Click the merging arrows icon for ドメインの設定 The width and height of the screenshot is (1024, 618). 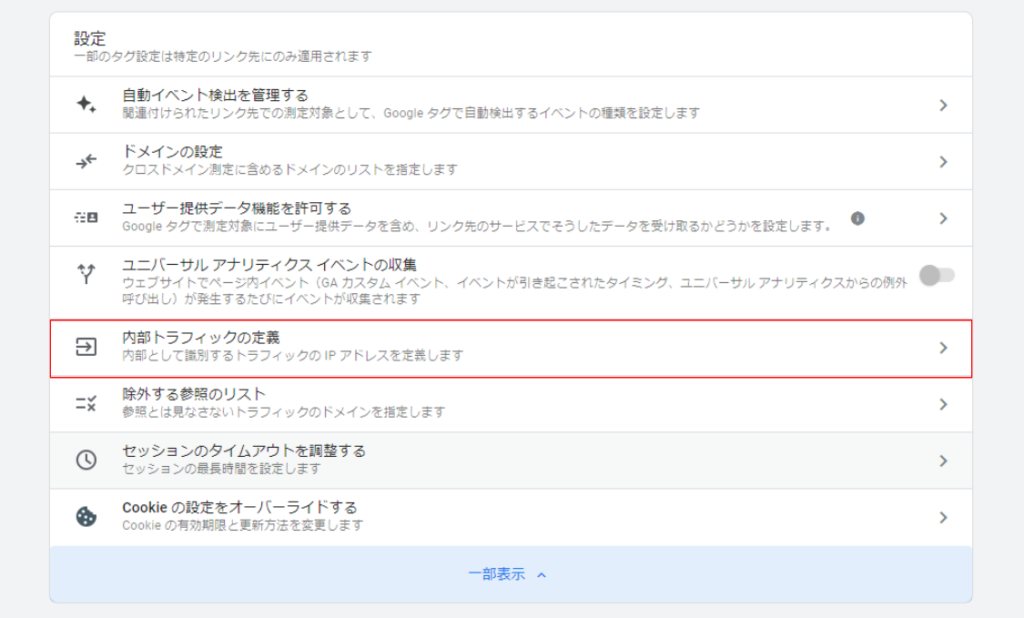[x=86, y=161]
